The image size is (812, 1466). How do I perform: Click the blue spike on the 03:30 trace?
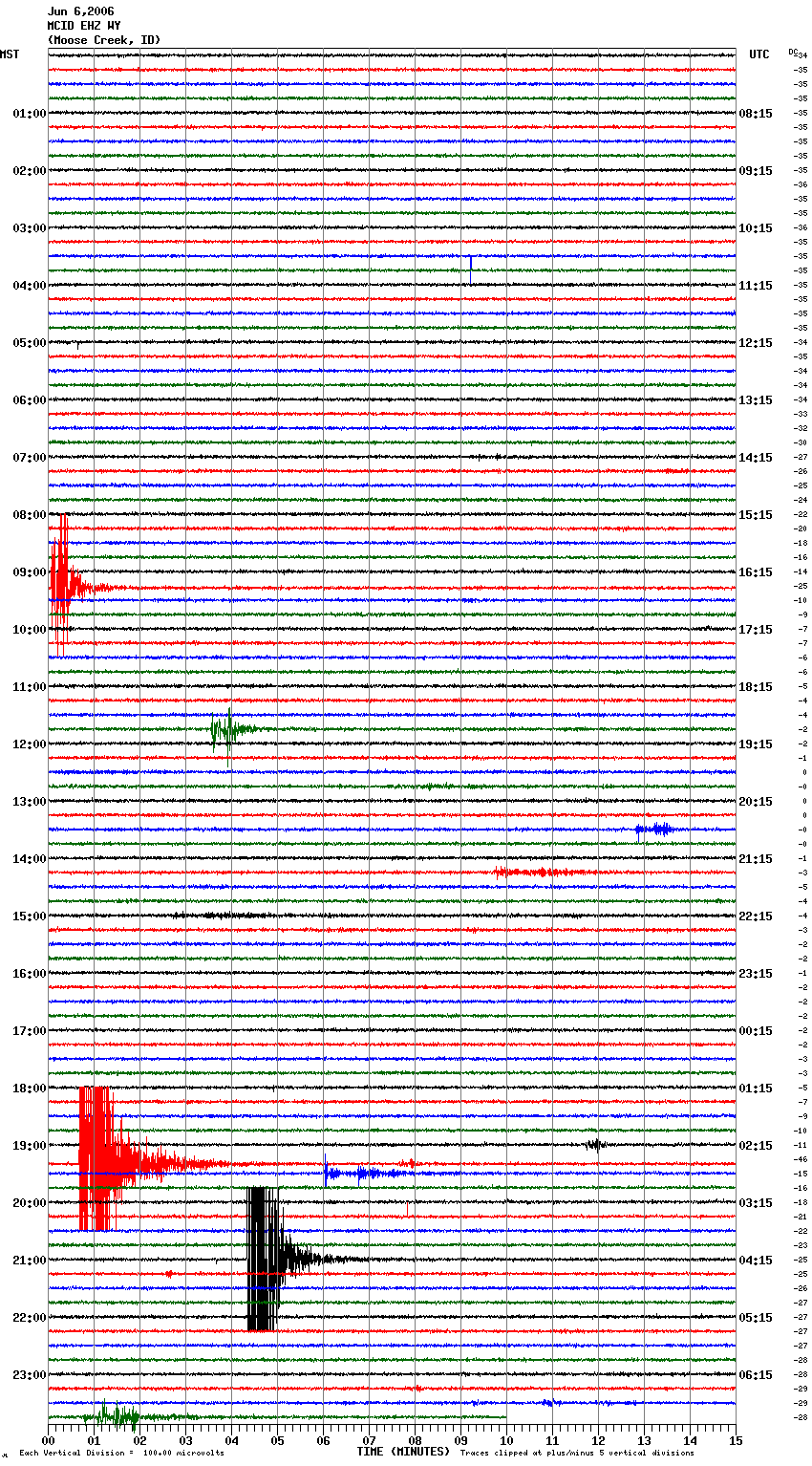[x=470, y=269]
